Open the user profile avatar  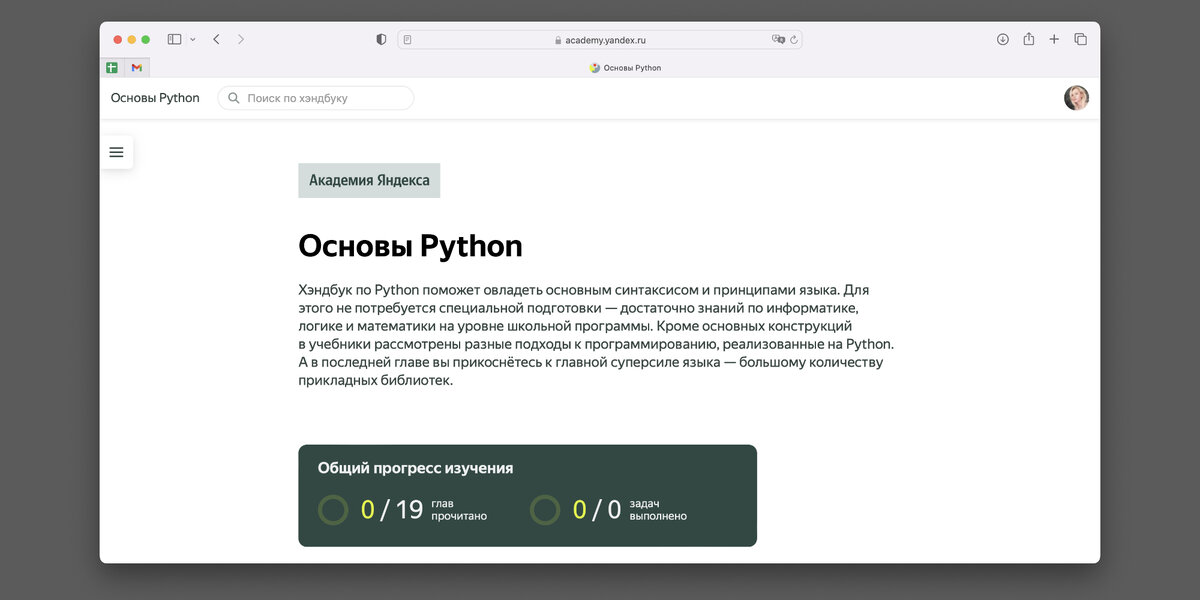[1076, 98]
